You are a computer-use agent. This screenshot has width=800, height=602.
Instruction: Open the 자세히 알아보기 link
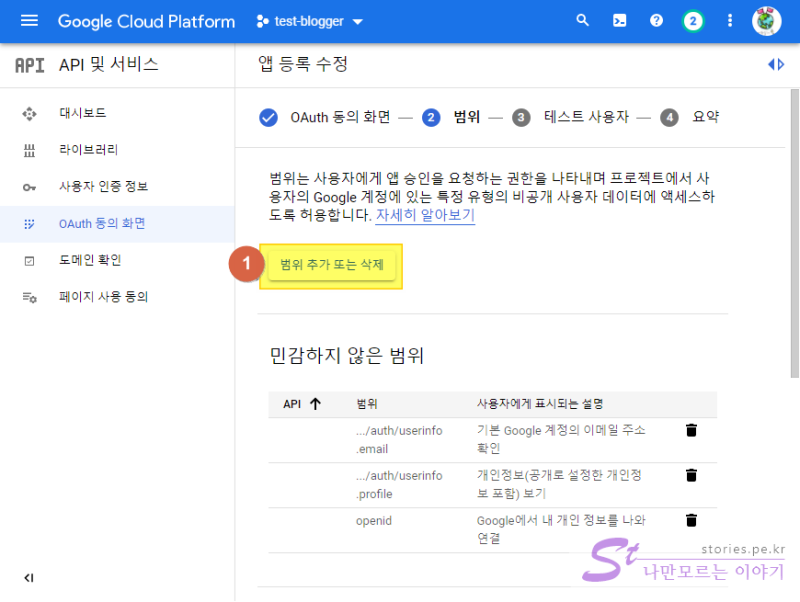point(425,215)
